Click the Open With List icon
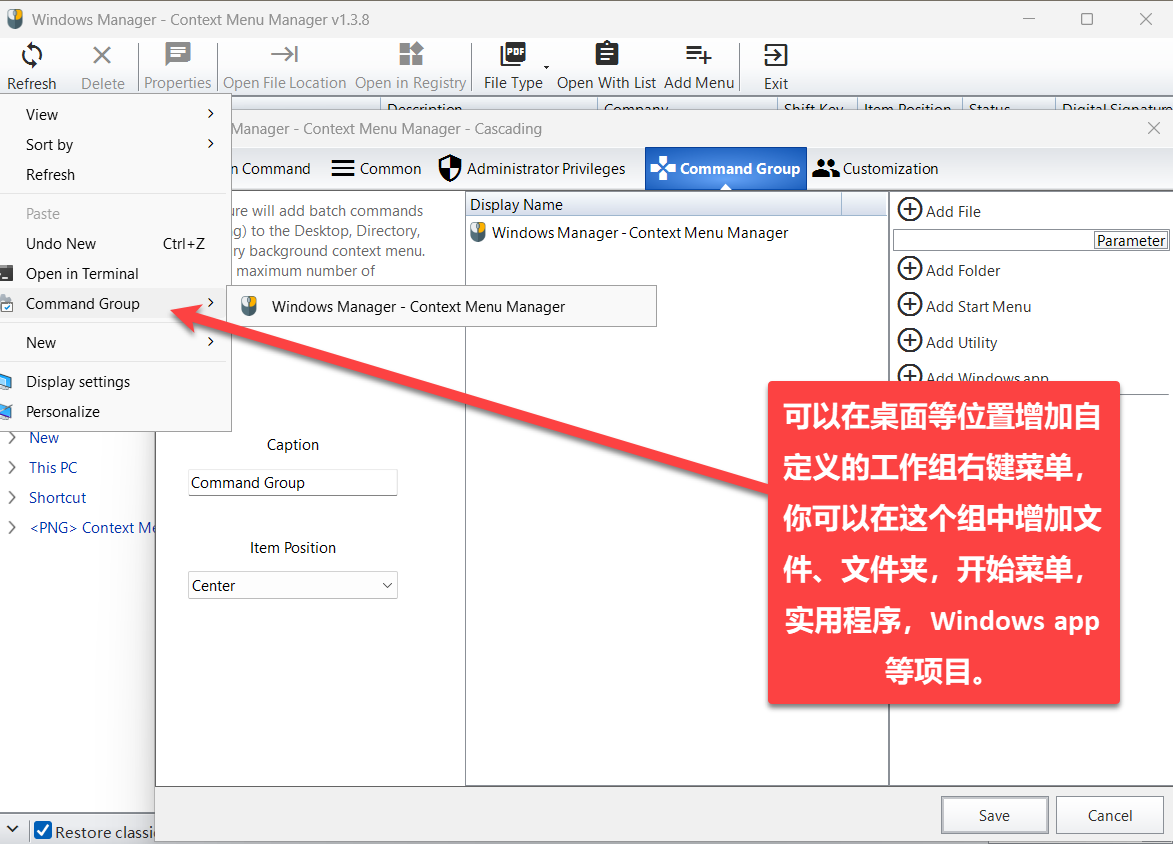 606,55
